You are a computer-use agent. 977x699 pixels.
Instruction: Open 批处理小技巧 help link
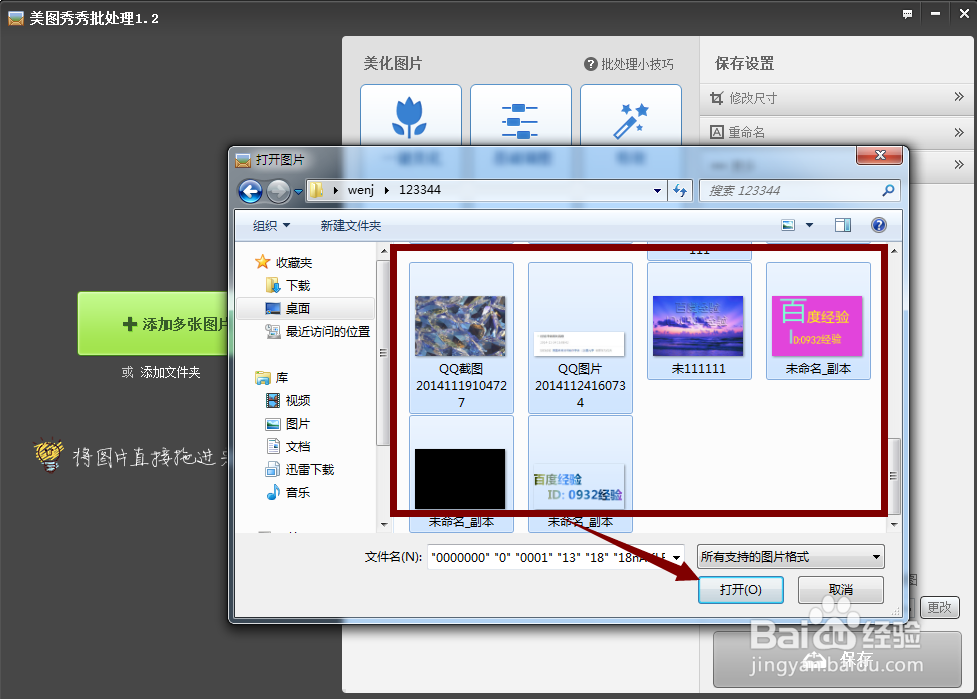click(629, 64)
